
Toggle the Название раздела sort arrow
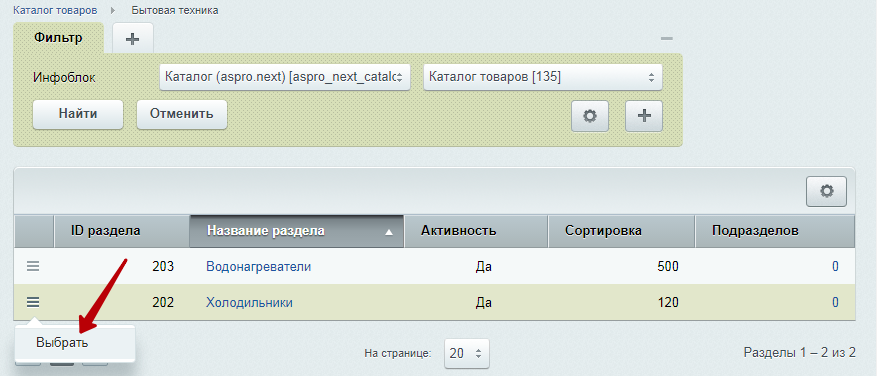pyautogui.click(x=390, y=232)
